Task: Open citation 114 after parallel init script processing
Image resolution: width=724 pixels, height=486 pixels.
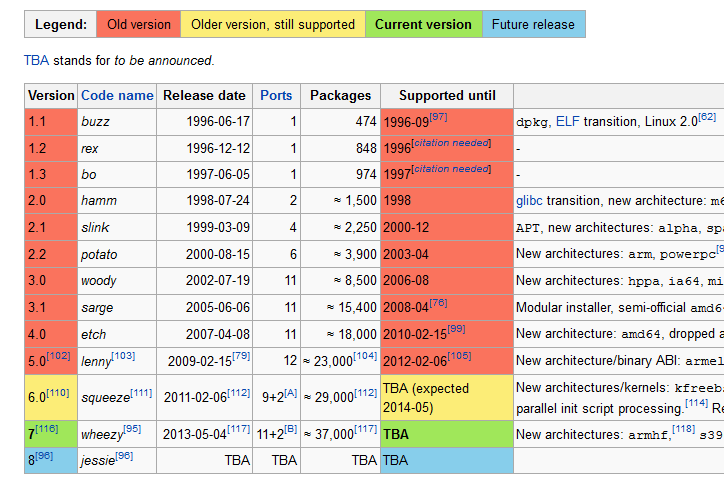Action: click(x=696, y=403)
